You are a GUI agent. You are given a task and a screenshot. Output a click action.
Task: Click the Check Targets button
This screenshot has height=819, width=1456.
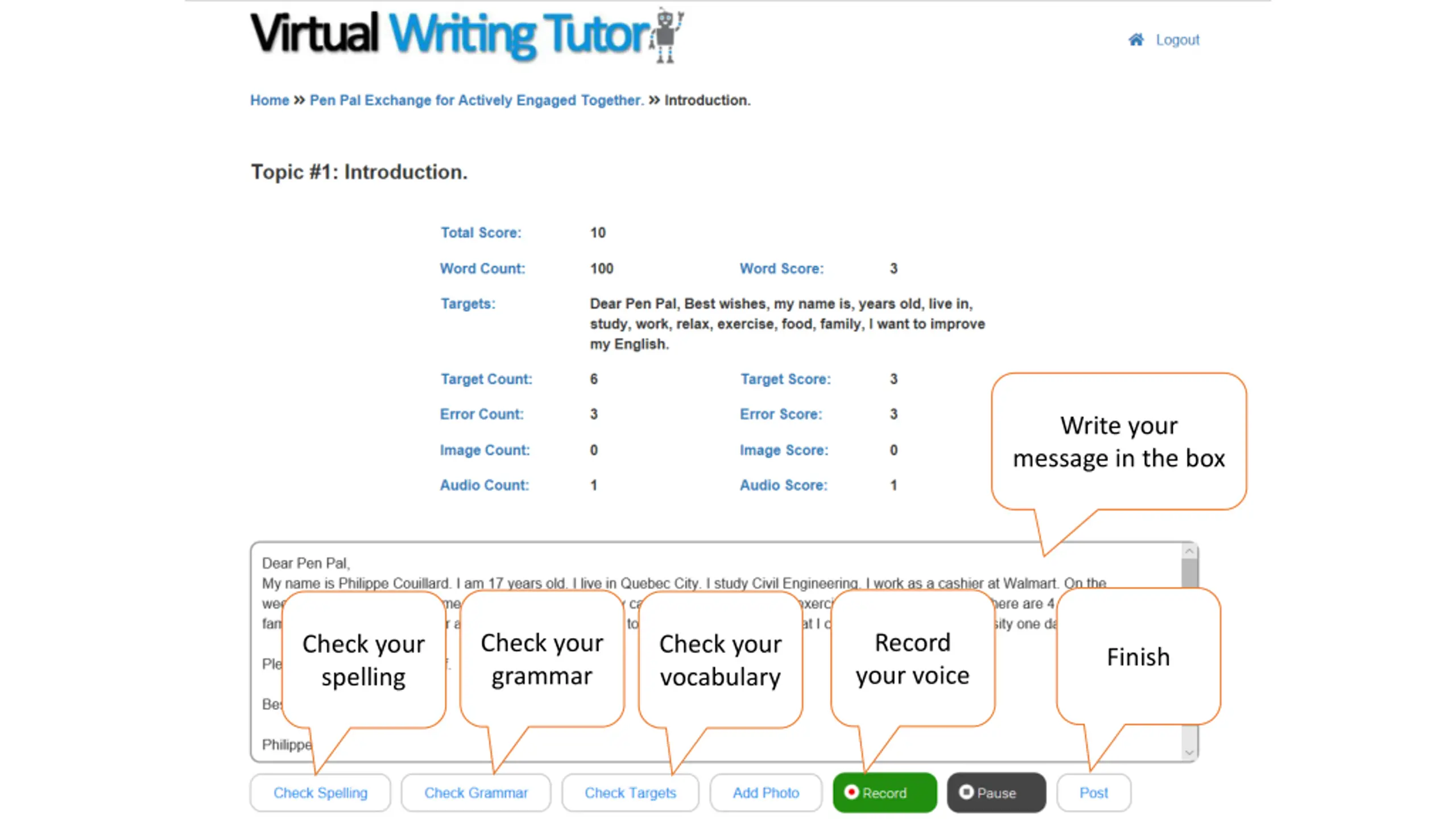[x=630, y=792]
